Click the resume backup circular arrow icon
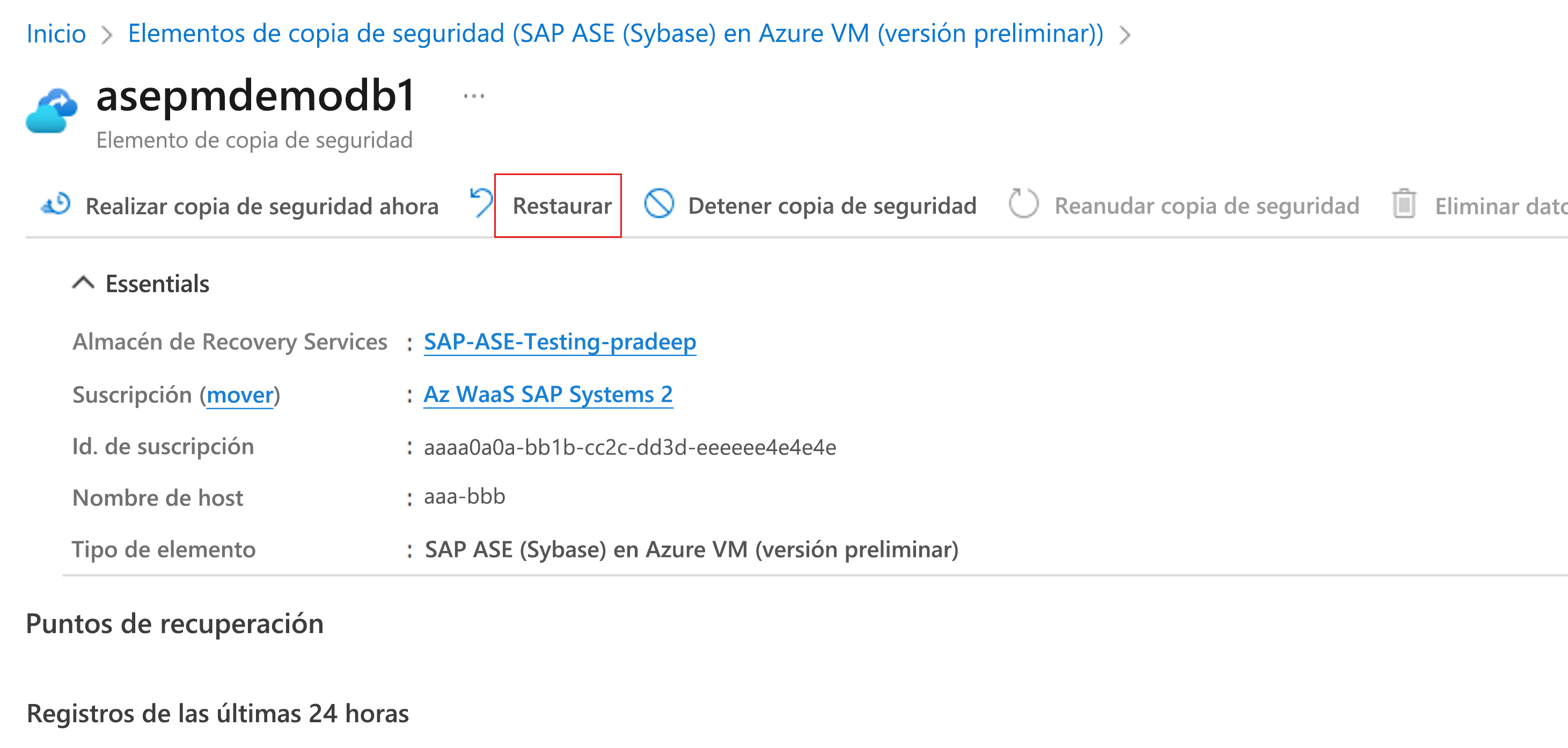1568x748 pixels. (x=1023, y=204)
